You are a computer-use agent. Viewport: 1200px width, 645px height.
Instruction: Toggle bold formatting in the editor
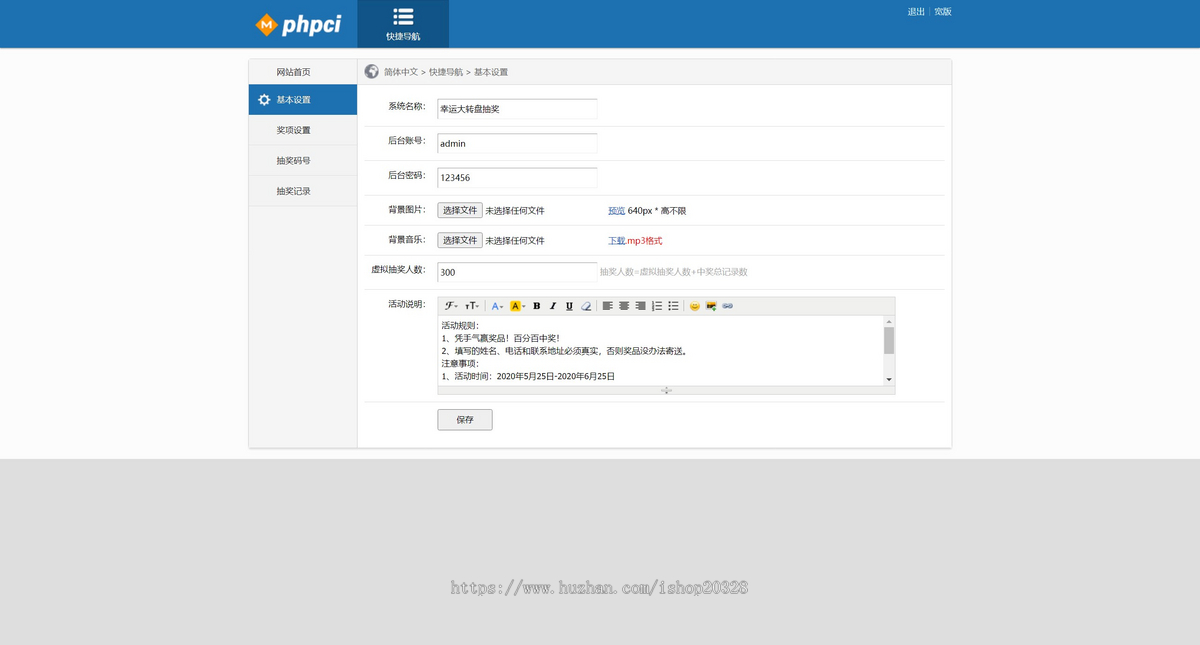(536, 305)
